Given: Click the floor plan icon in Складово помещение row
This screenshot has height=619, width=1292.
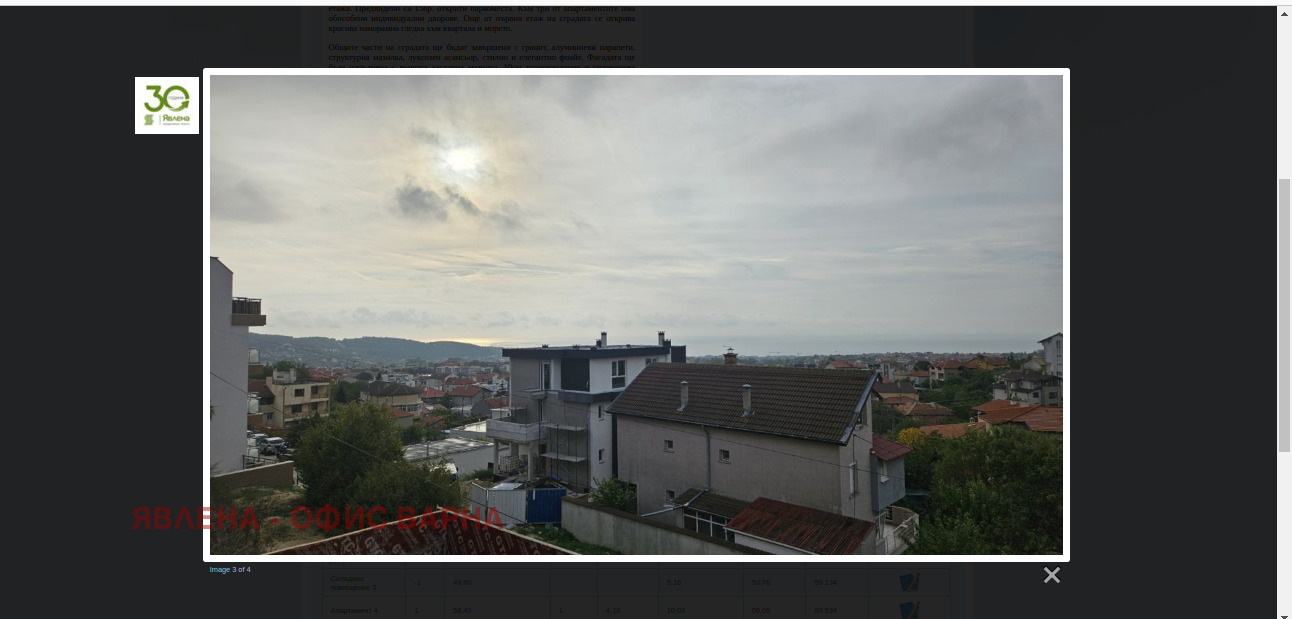Looking at the screenshot, I should tap(908, 582).
